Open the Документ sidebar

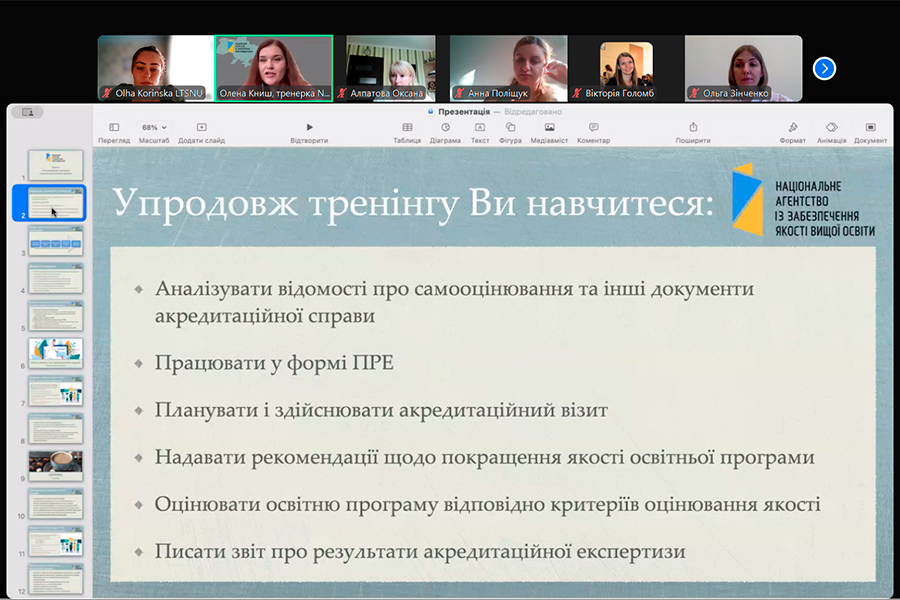pos(870,133)
